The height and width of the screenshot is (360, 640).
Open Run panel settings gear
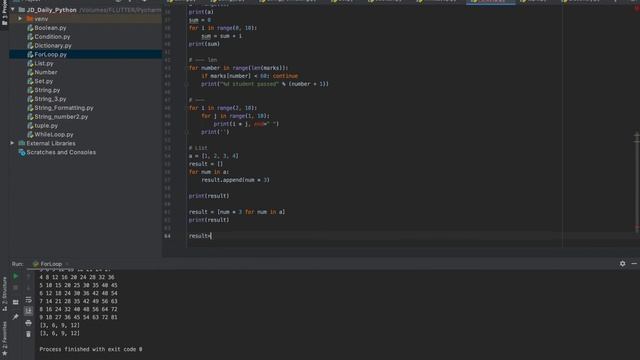[x=622, y=264]
